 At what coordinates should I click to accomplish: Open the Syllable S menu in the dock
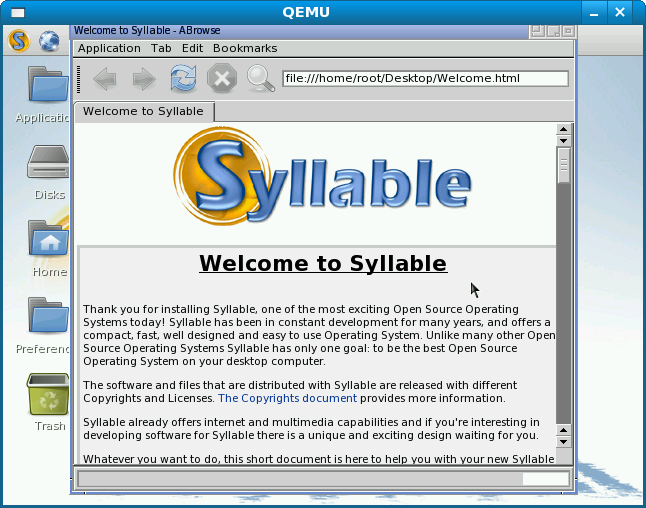[19, 41]
